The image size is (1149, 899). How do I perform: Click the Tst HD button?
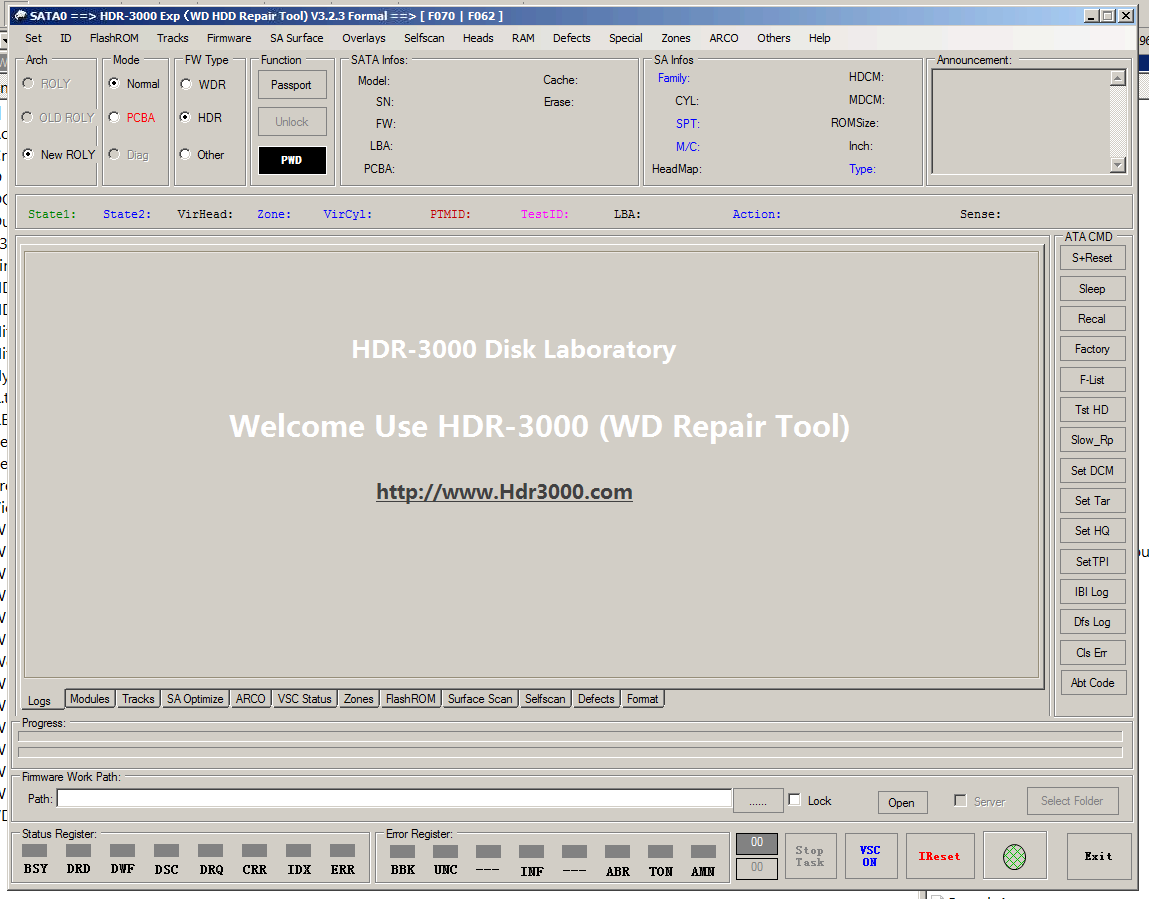[x=1092, y=410]
